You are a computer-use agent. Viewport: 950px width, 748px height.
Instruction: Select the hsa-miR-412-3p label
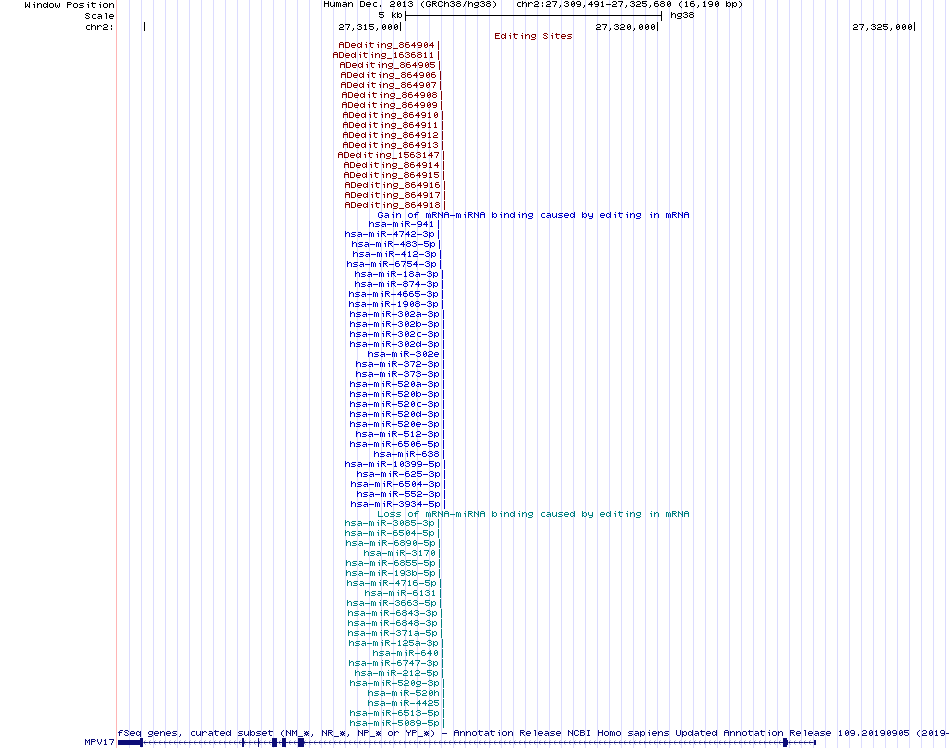tap(394, 254)
